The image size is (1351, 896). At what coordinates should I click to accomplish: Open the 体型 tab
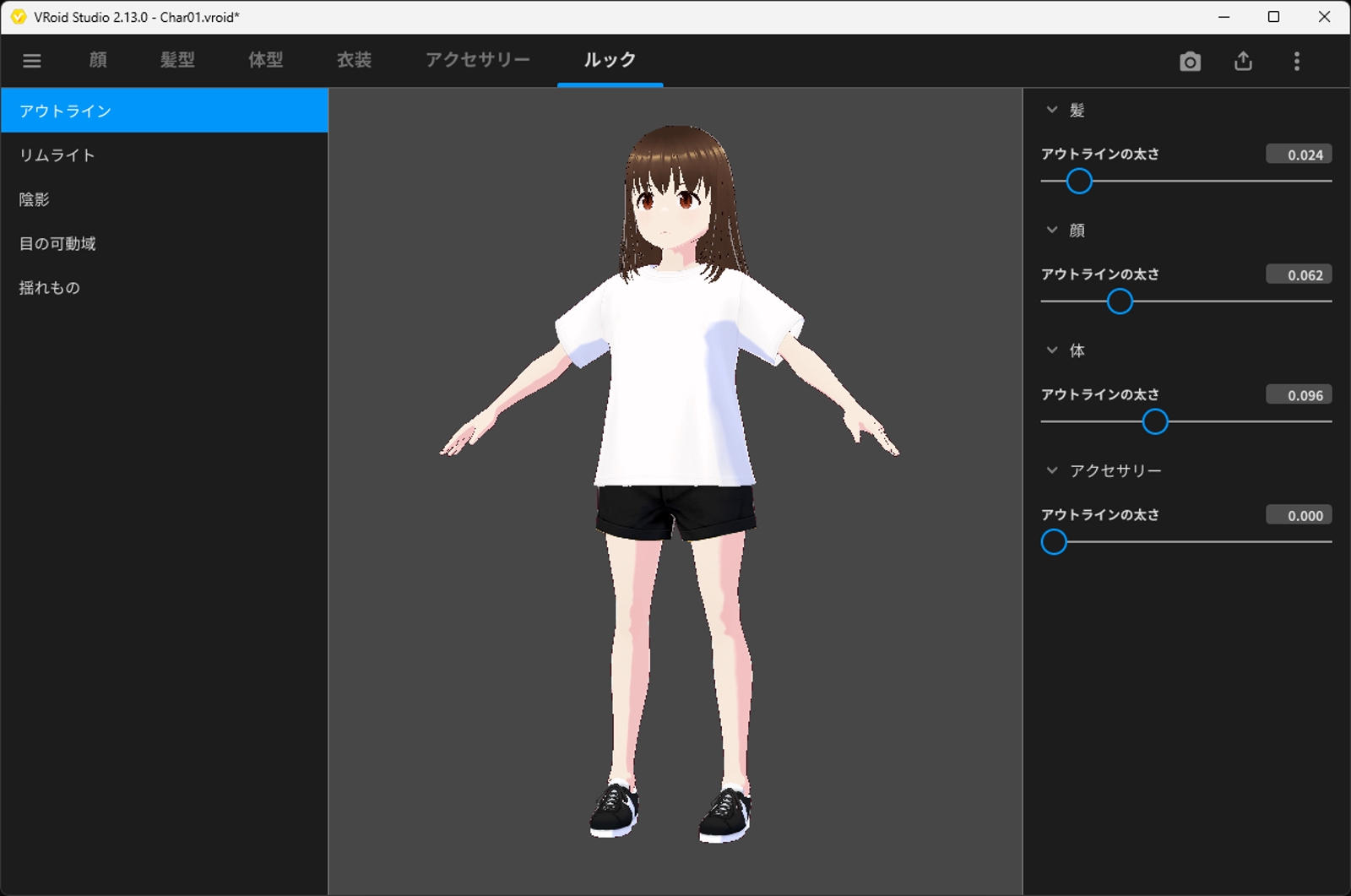[x=266, y=60]
